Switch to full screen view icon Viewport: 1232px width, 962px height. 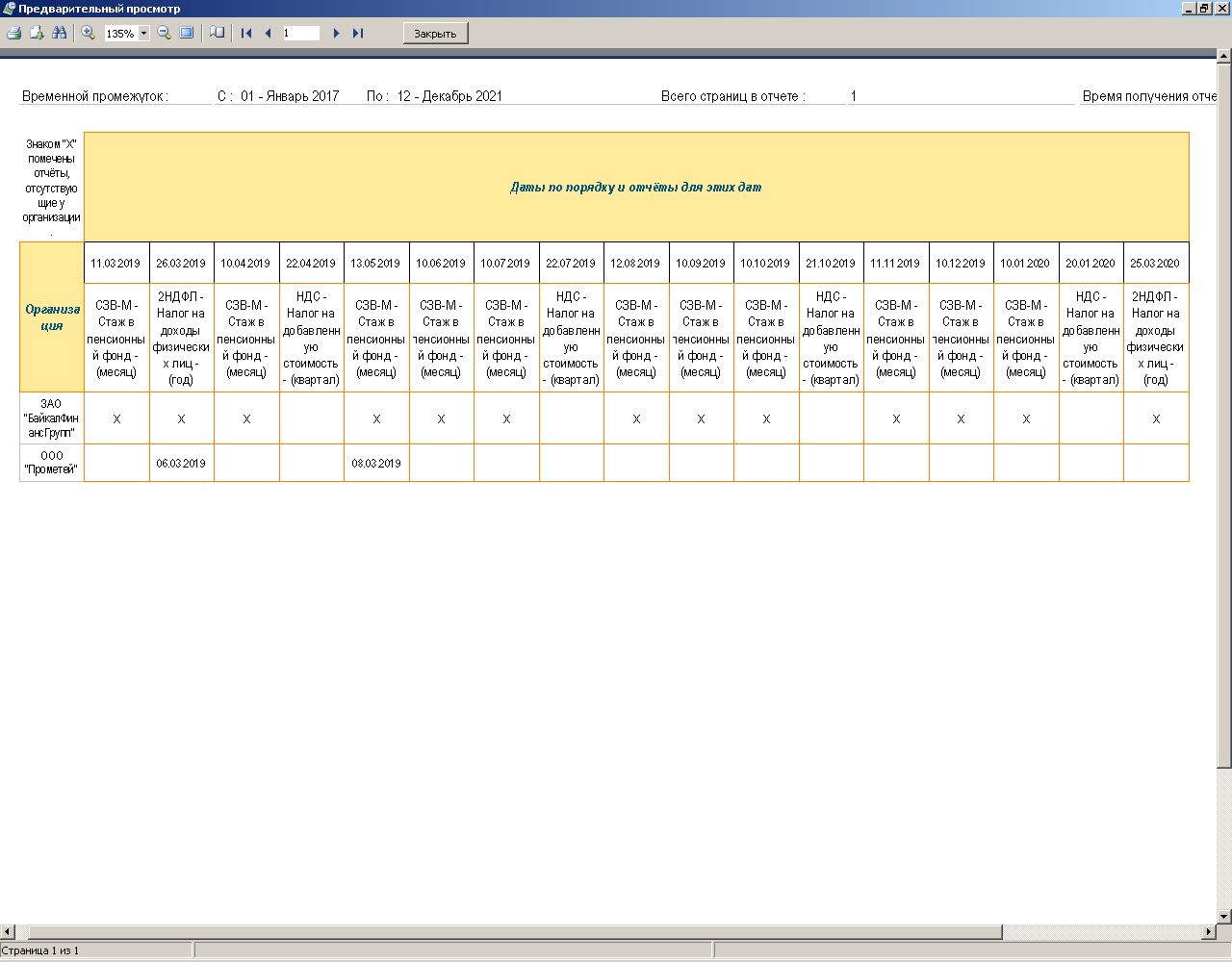click(187, 33)
